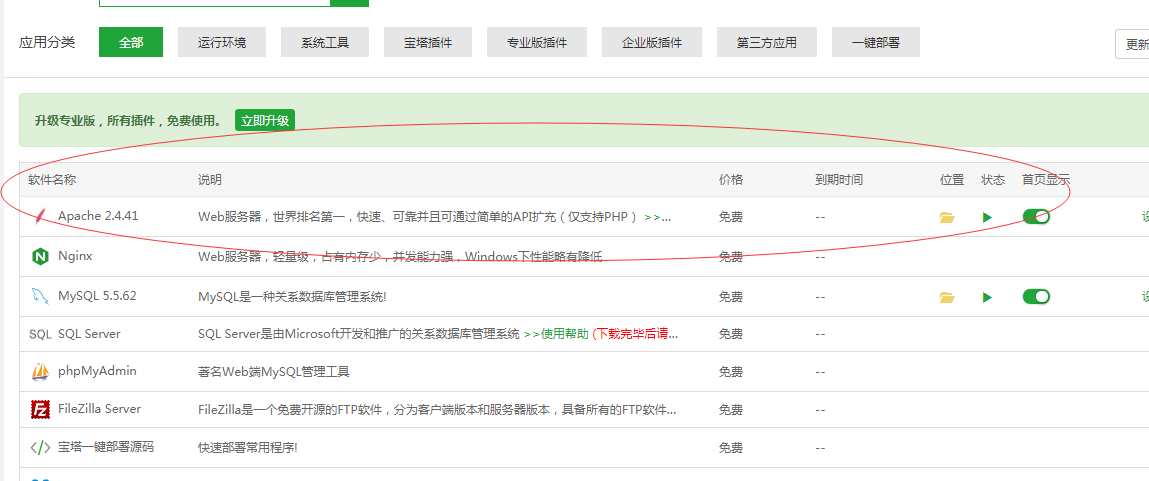Click Nginx software name
This screenshot has height=481, width=1149.
tap(75, 257)
